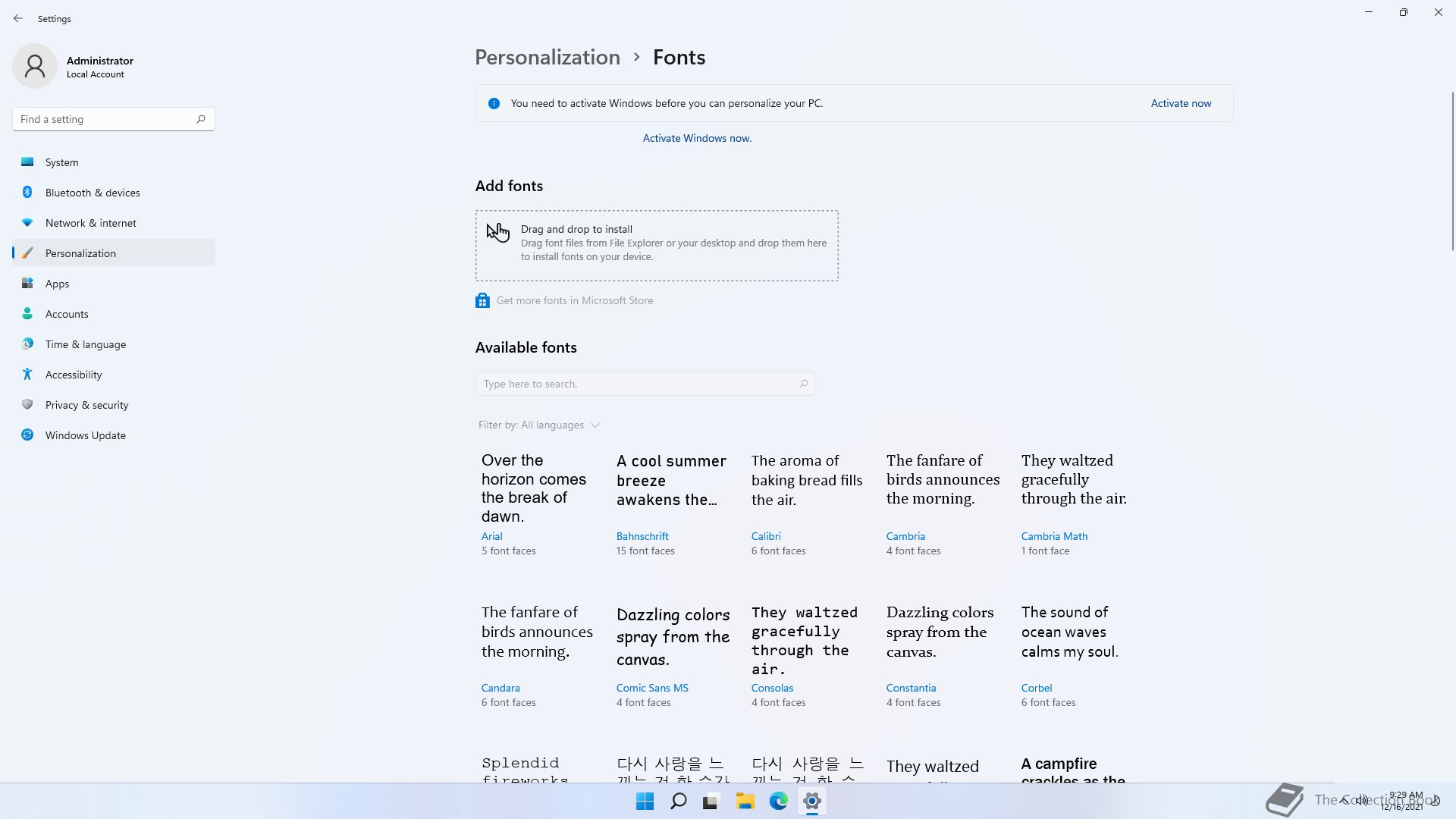Click the Activate now button

1181,103
